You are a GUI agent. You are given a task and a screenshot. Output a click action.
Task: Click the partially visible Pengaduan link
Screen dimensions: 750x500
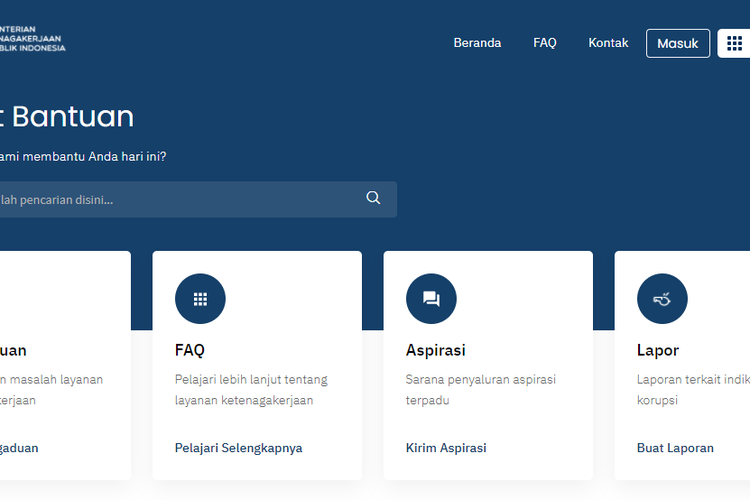tap(19, 448)
